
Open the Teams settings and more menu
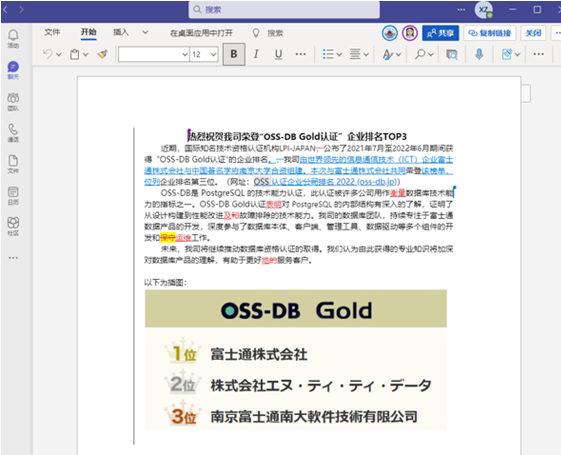461,10
